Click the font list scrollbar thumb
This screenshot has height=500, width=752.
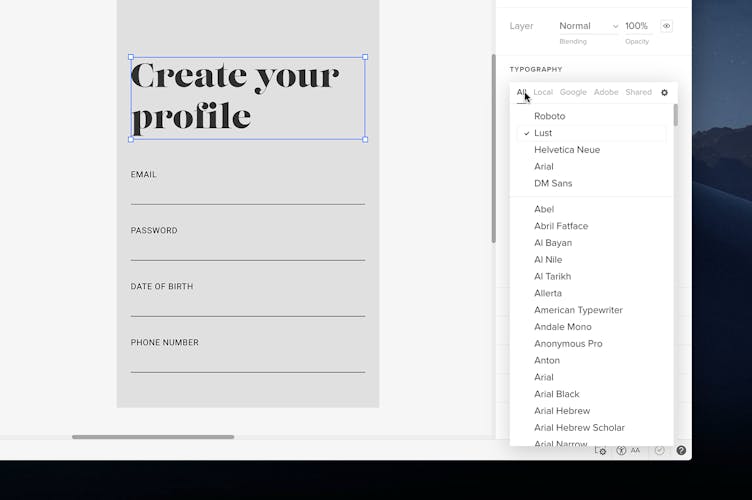point(676,115)
